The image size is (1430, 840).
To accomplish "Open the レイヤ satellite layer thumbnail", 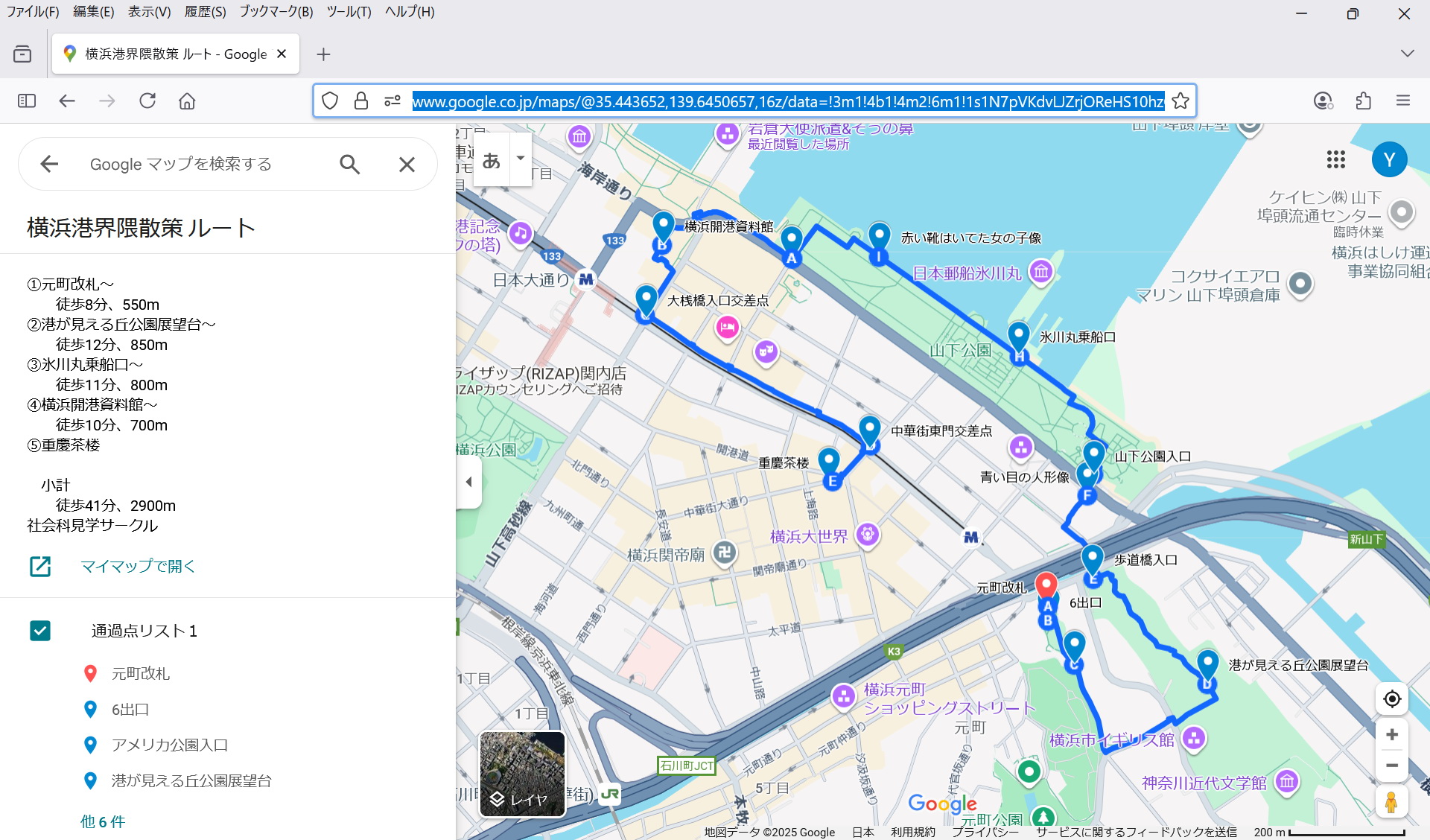I will [x=522, y=774].
